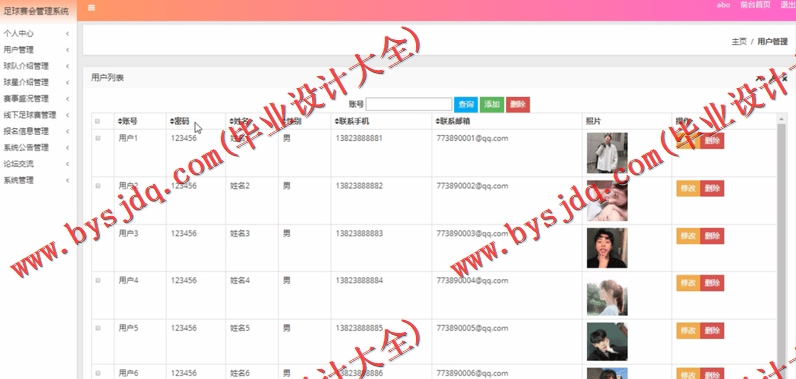
Task: Expand 系统管理 sidebar chevron
Action: pyautogui.click(x=68, y=180)
